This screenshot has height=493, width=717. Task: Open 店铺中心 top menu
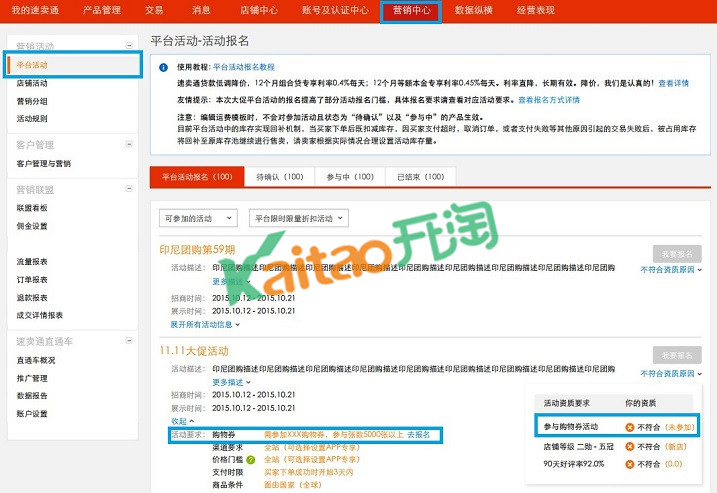point(259,10)
